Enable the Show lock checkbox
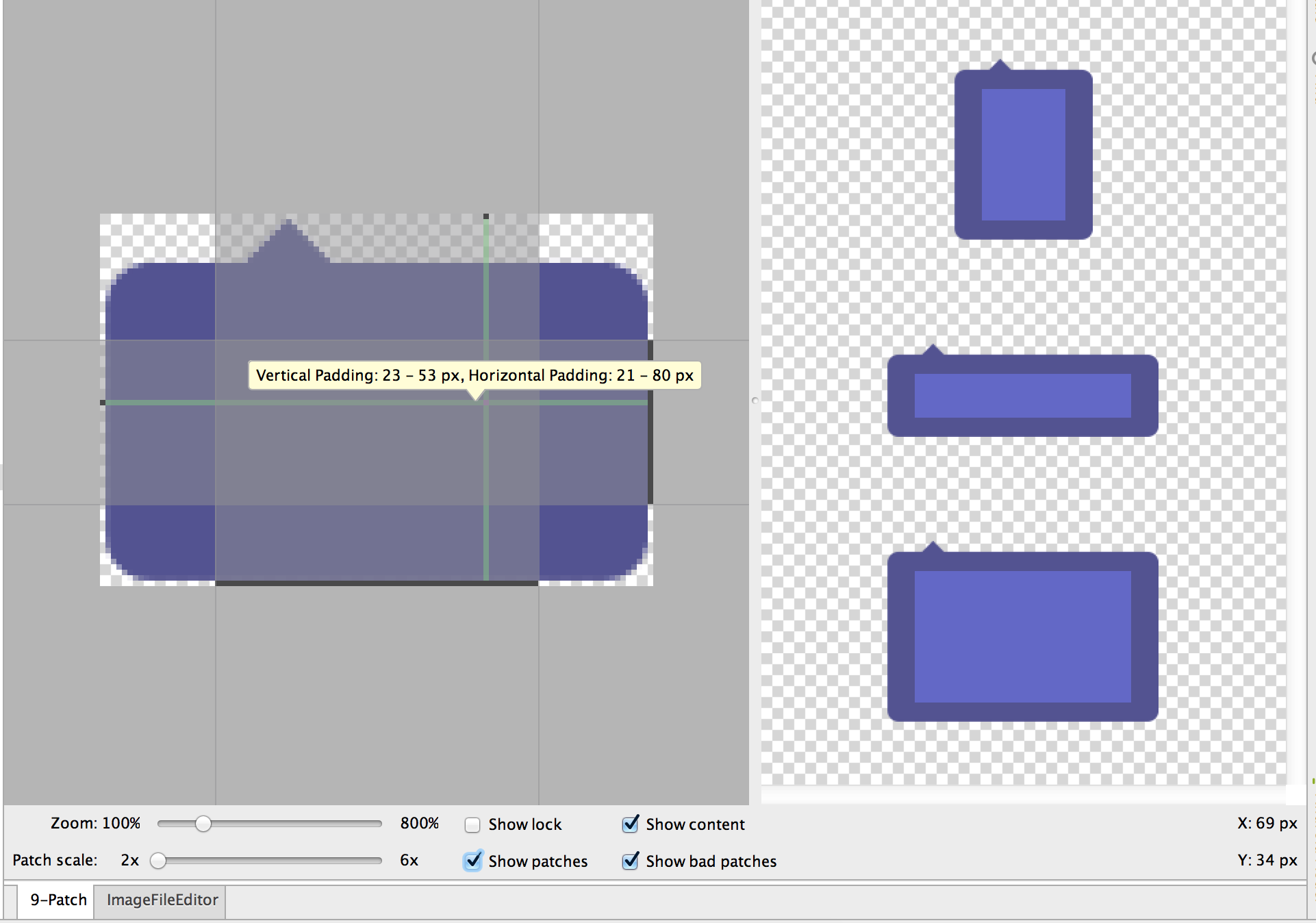The image size is (1316, 923). tap(472, 825)
